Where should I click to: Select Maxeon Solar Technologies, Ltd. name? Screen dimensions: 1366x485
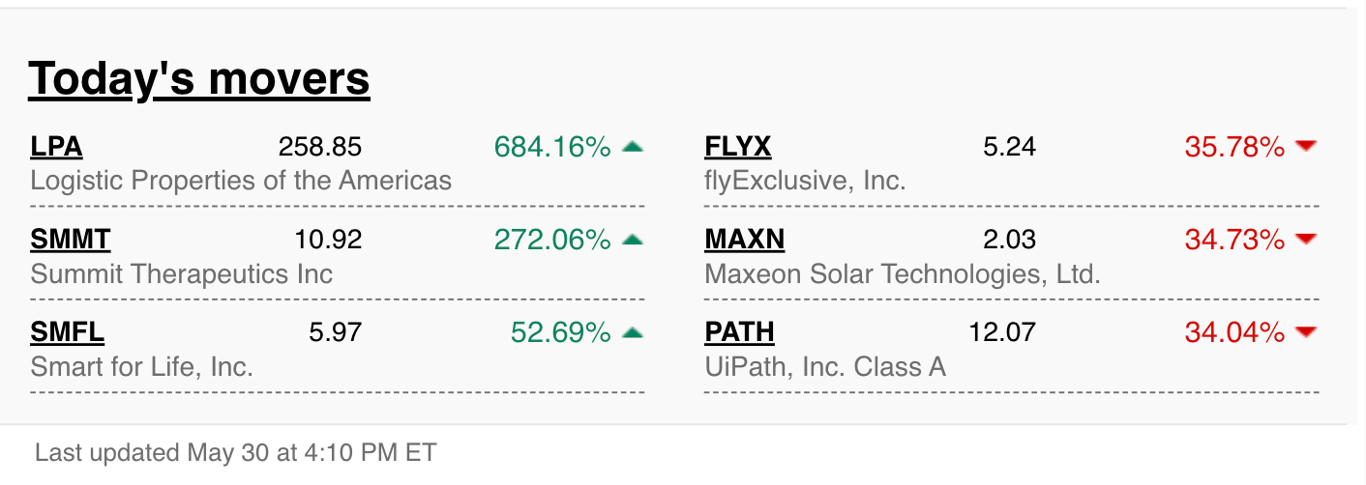click(902, 274)
